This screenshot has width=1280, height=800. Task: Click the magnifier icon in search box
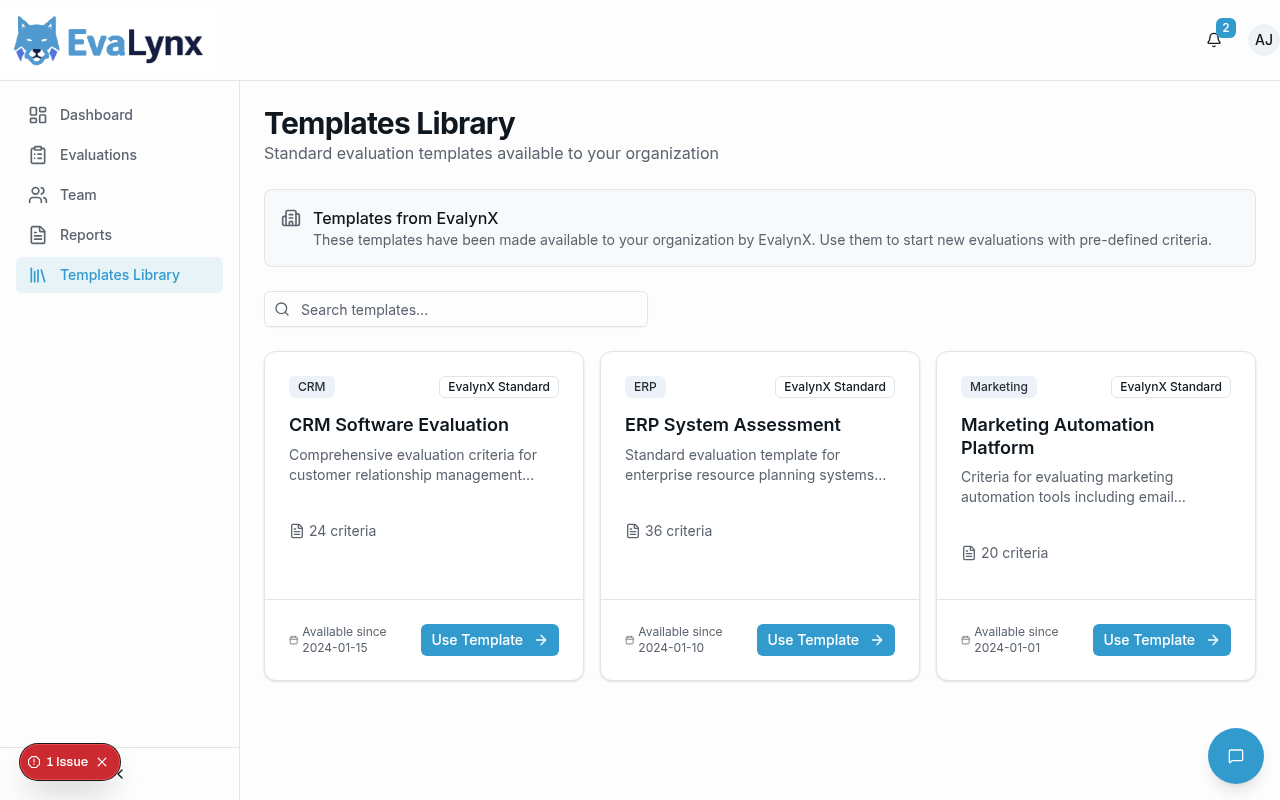click(282, 309)
